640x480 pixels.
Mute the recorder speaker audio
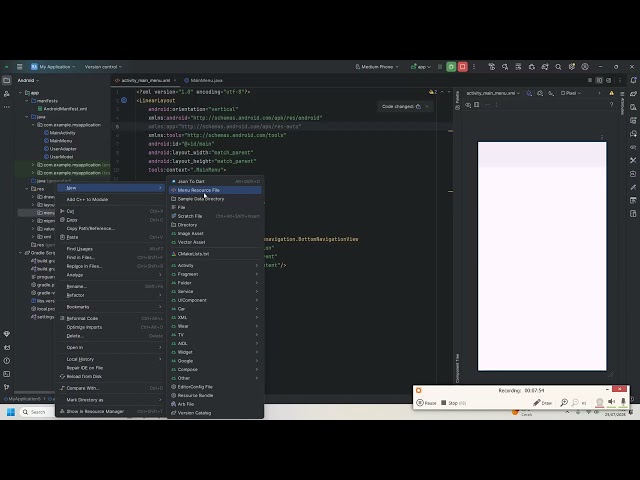click(x=611, y=402)
